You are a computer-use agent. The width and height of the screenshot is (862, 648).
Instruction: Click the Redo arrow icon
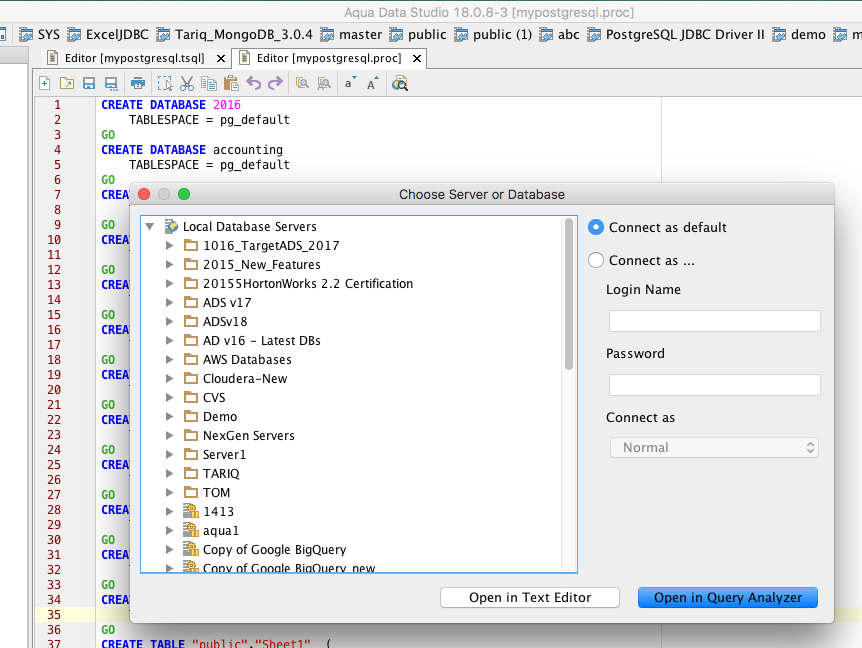[x=275, y=83]
